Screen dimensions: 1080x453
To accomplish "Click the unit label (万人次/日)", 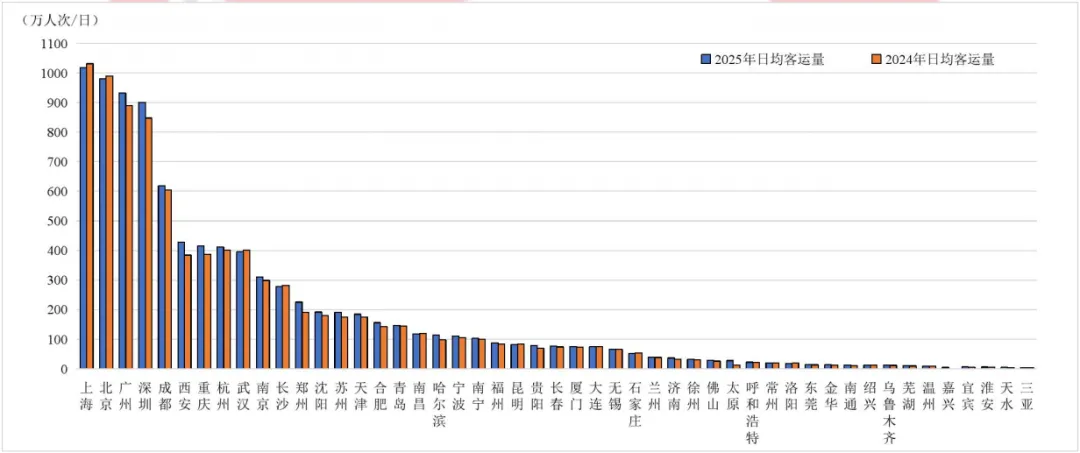I will (59, 21).
